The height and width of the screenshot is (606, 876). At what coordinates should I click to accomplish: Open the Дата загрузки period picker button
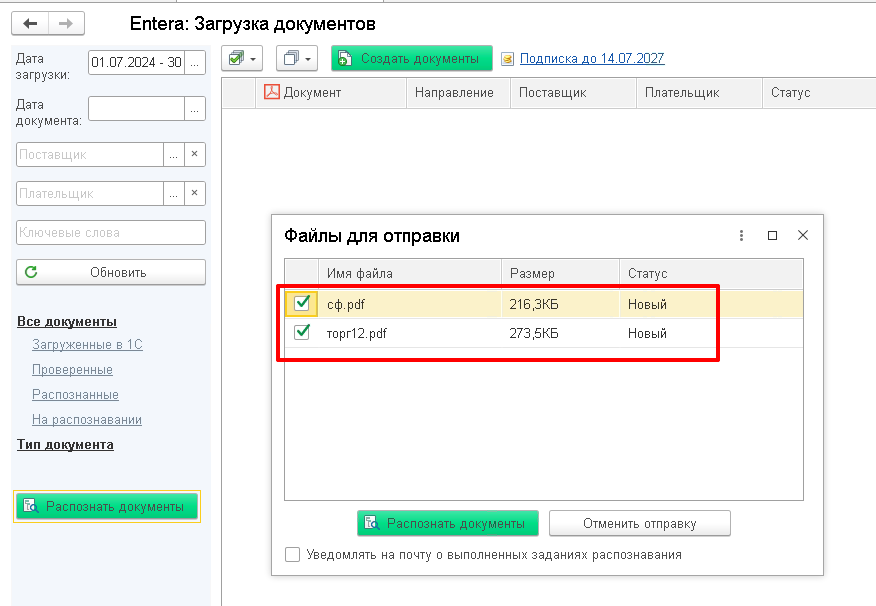(x=194, y=63)
